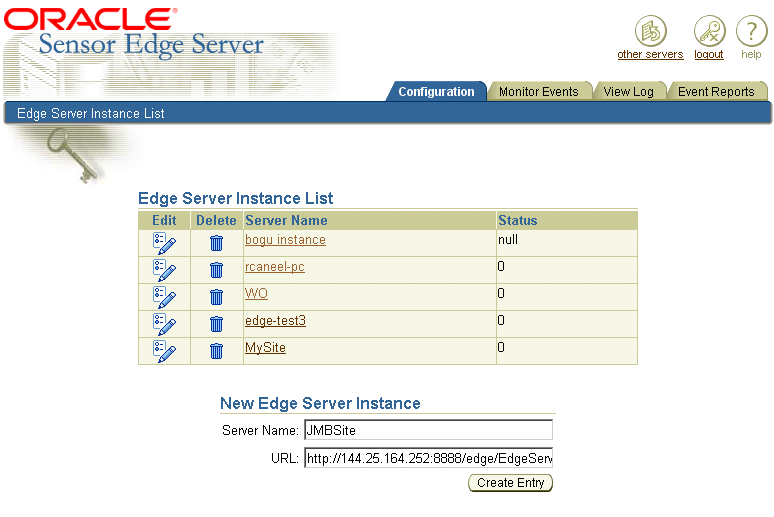Click the null status cell
This screenshot has width=774, height=517.
coord(567,243)
